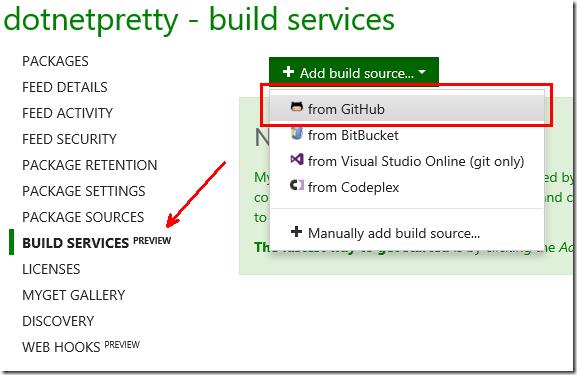Screen dimensions: 577x375
Task: Click the plus icon on Add build source
Action: (x=288, y=71)
